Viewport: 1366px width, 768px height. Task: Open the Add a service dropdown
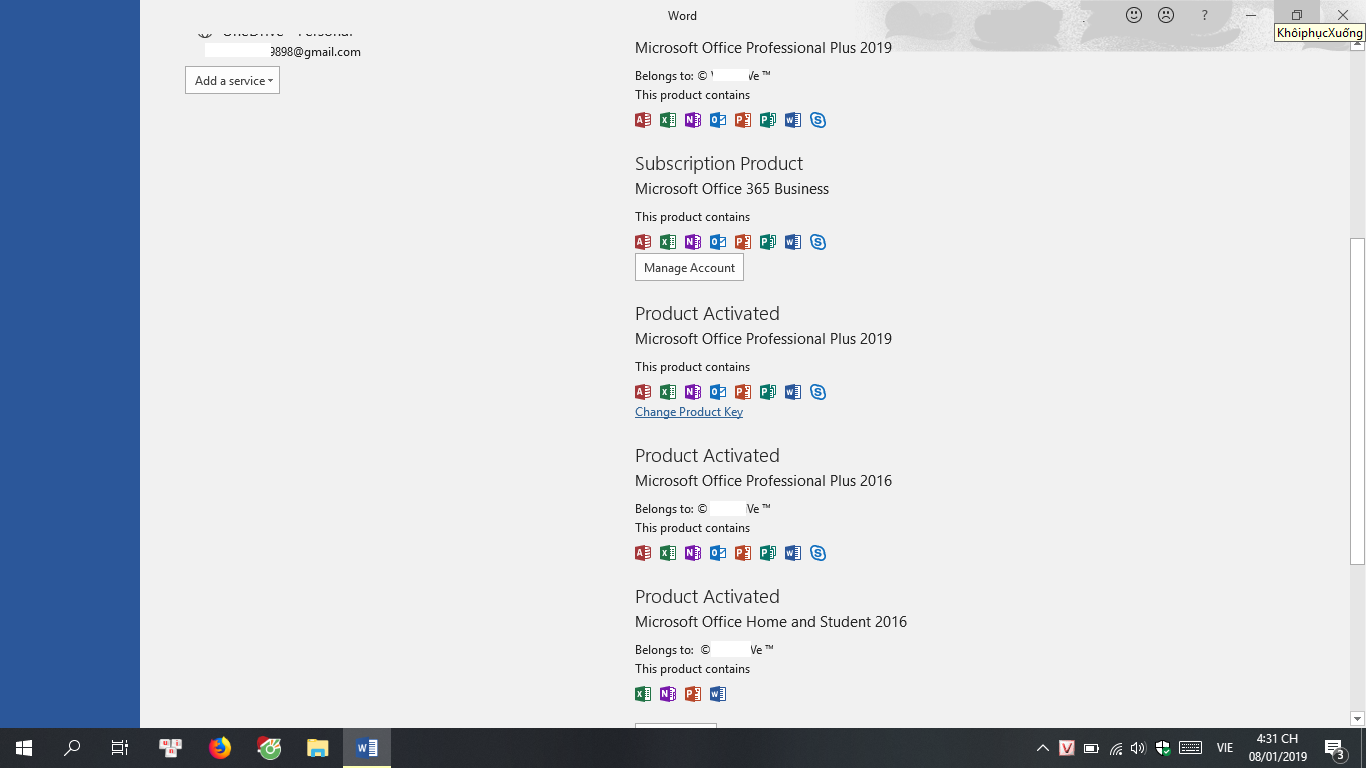tap(232, 80)
